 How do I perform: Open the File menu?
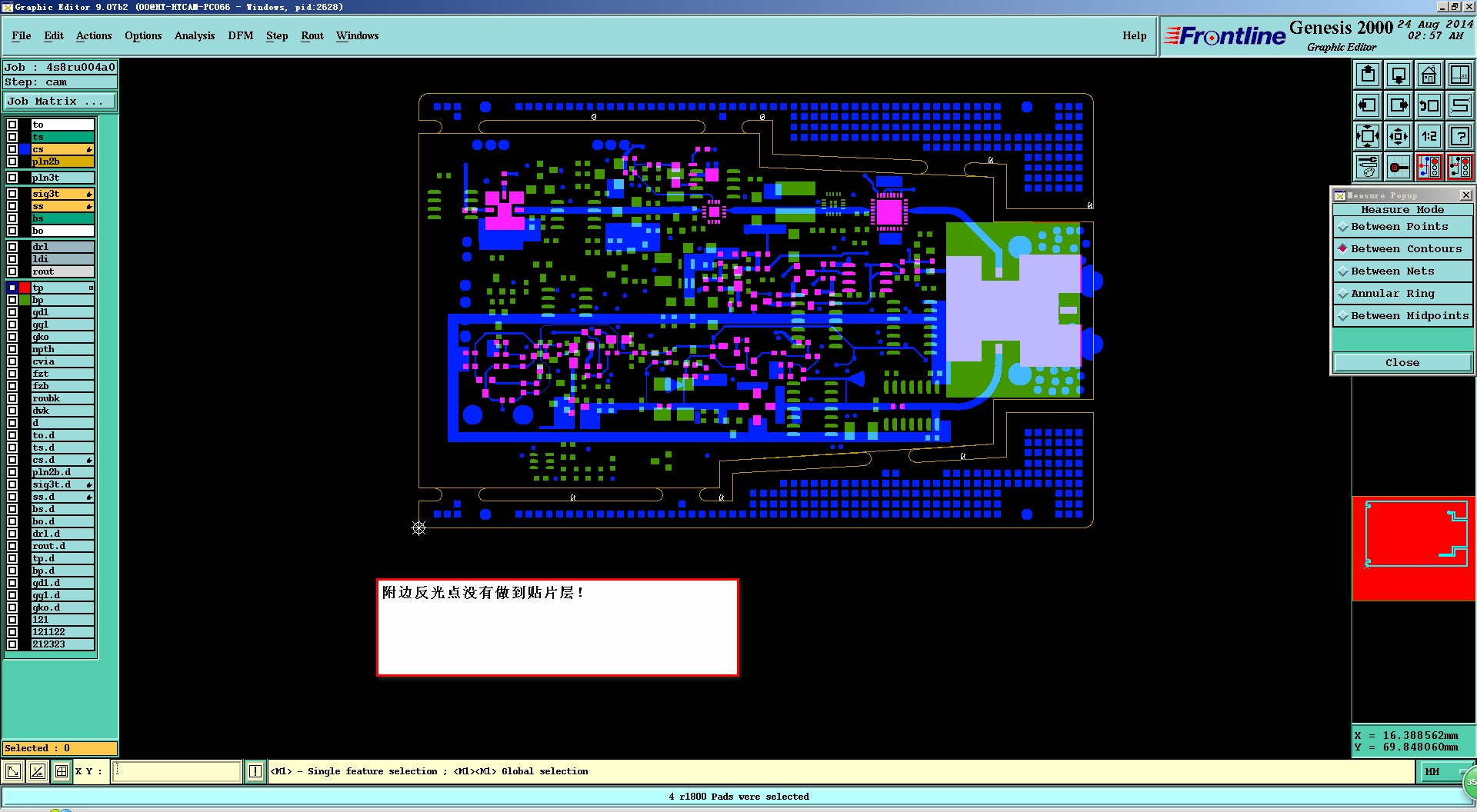click(x=22, y=36)
